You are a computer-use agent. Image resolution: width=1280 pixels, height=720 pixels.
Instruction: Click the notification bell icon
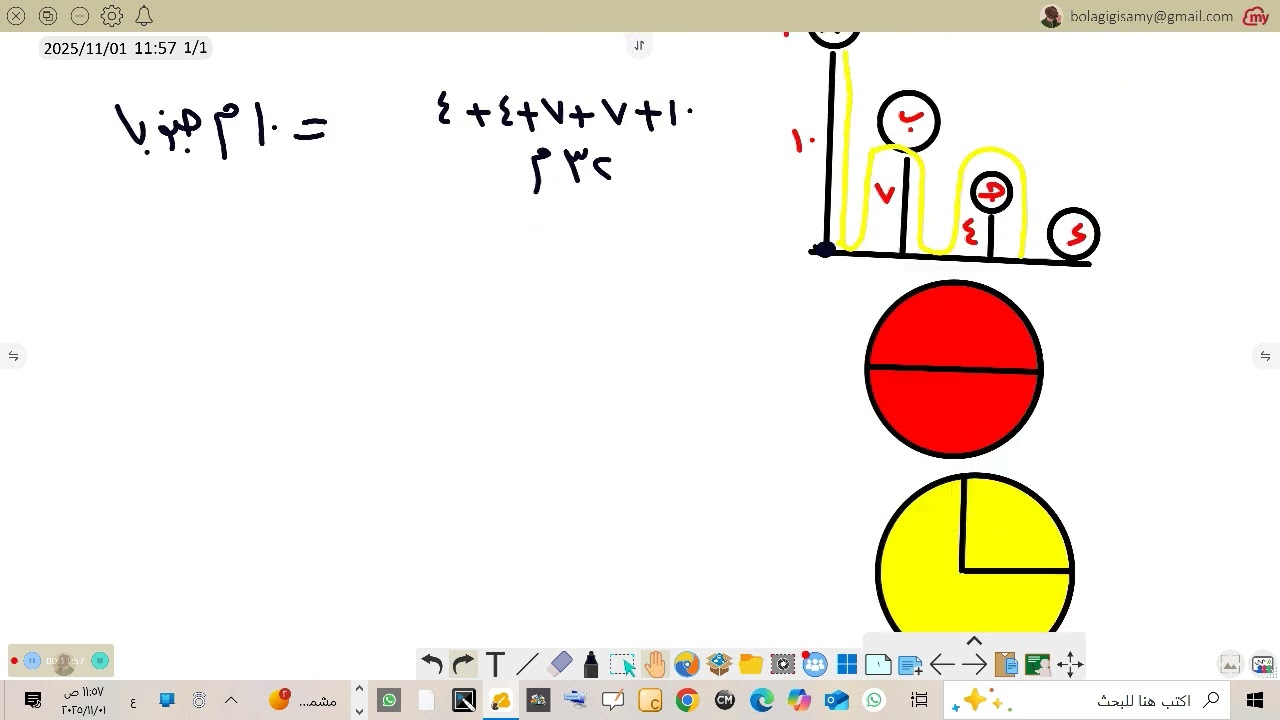click(144, 16)
